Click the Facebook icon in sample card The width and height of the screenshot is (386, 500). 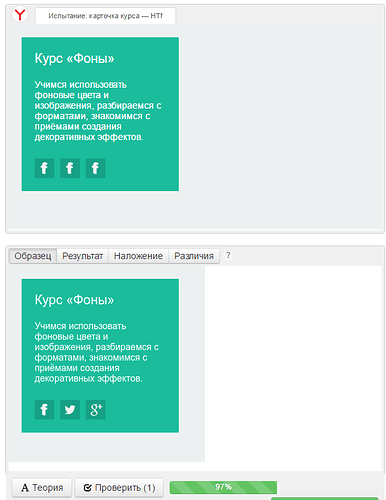click(x=44, y=409)
